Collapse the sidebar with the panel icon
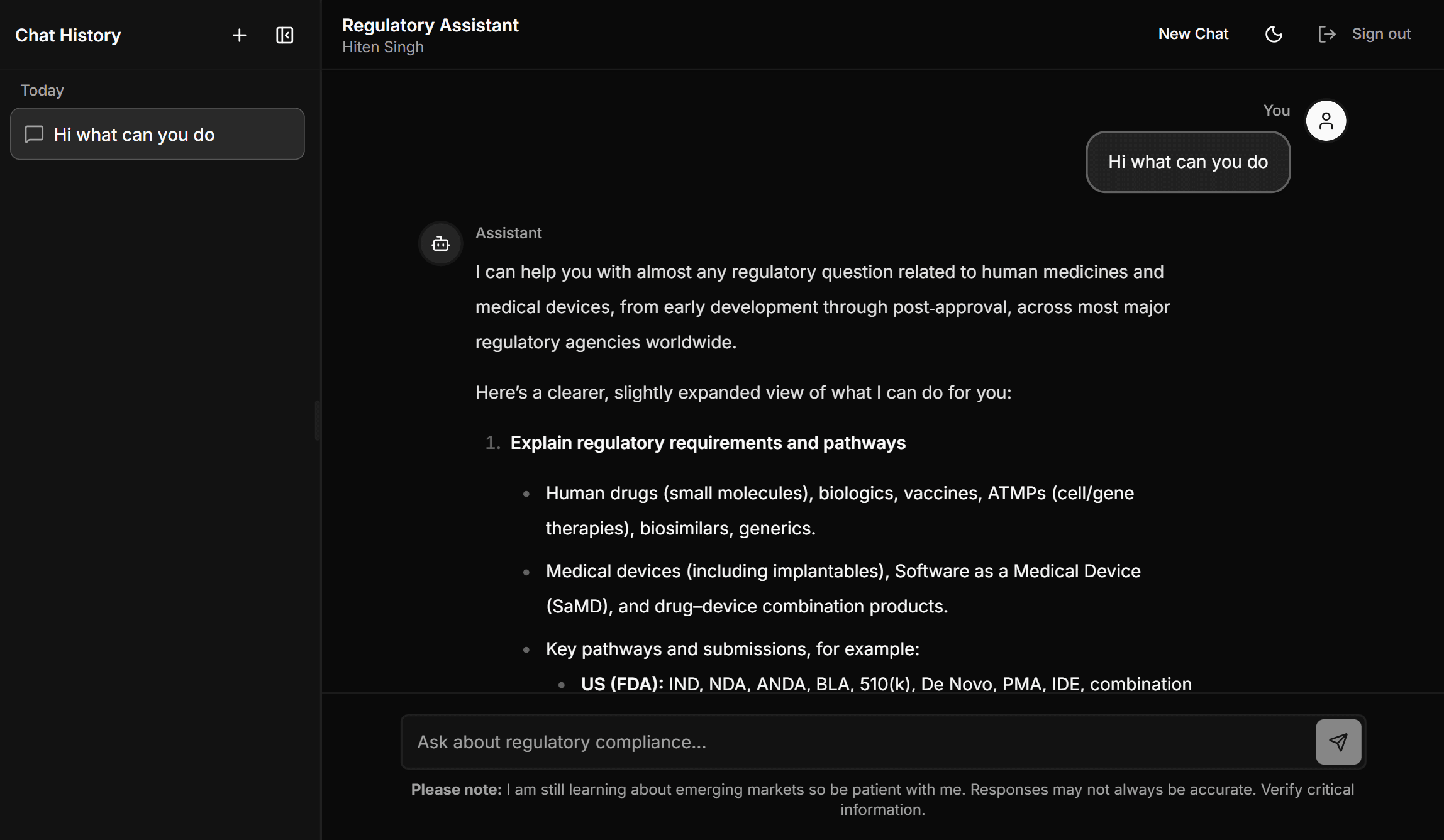1444x840 pixels. pyautogui.click(x=285, y=35)
